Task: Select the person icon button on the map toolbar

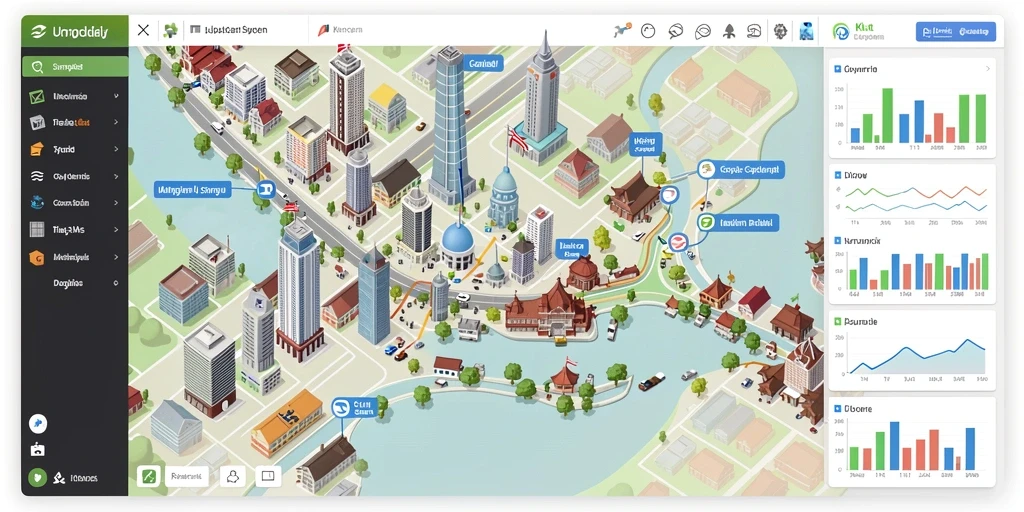Action: 232,476
